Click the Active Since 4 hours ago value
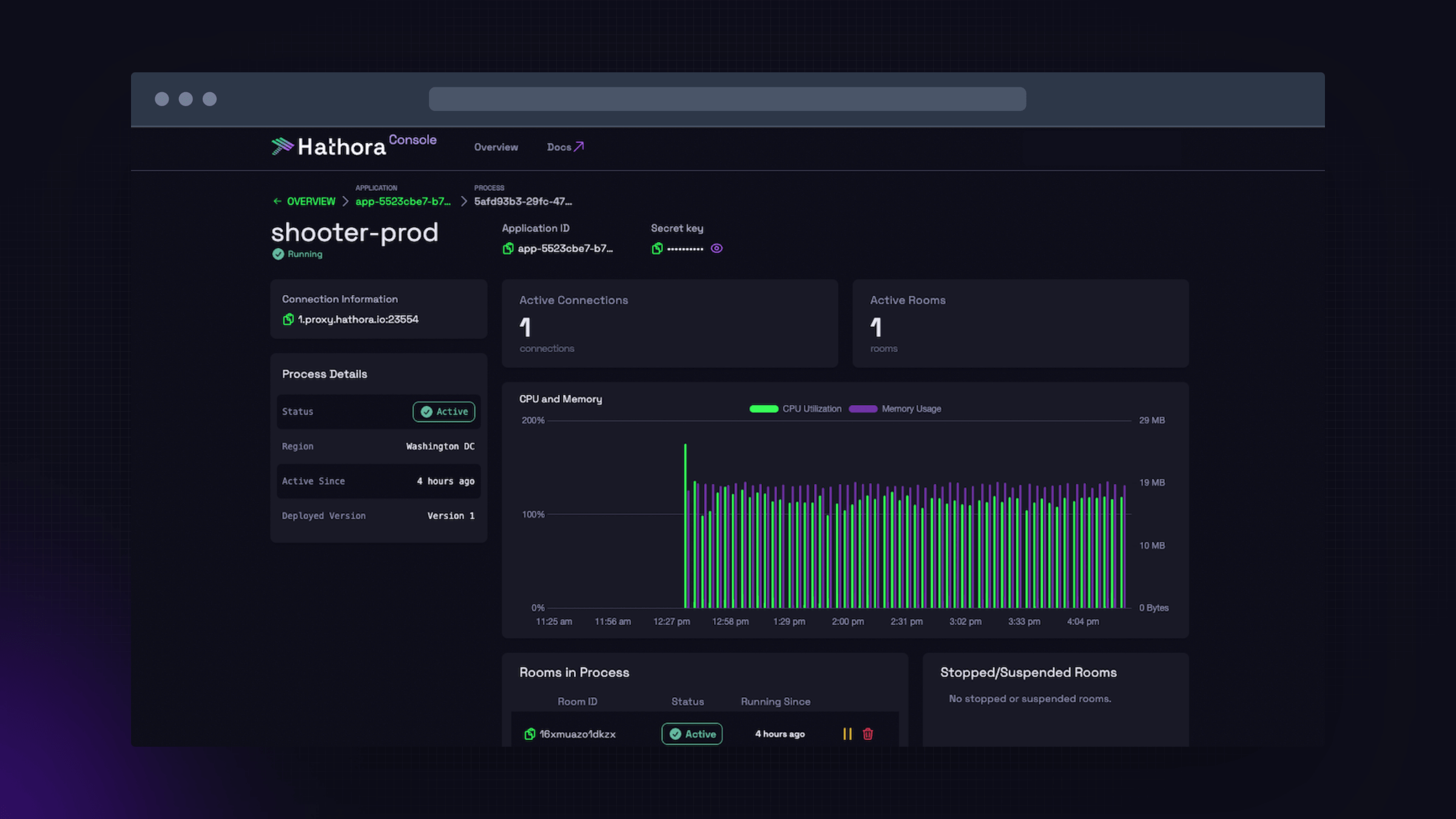This screenshot has width=1456, height=819. coord(445,482)
